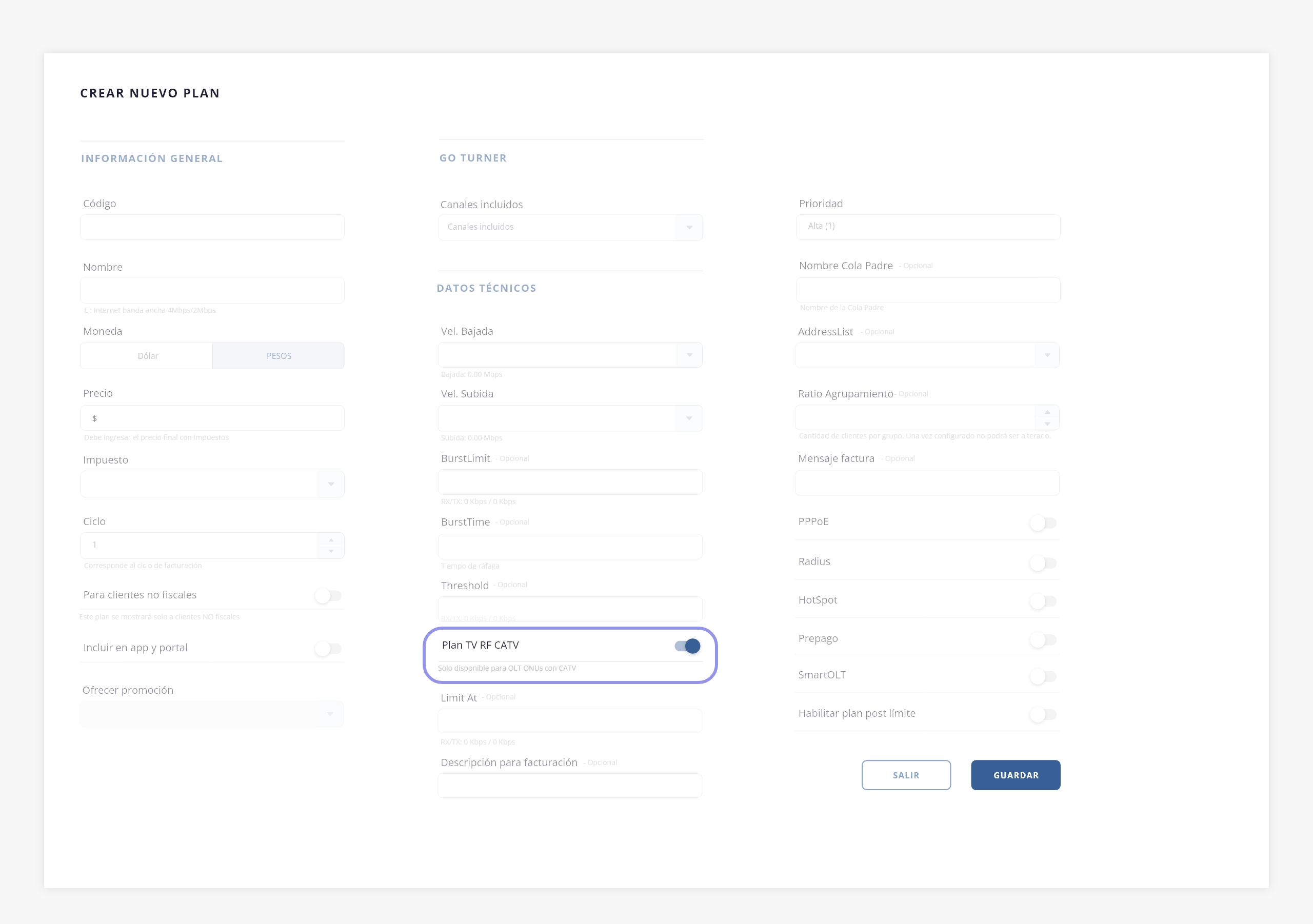Image resolution: width=1313 pixels, height=924 pixels.
Task: Expand the Impuesto dropdown arrow
Action: click(330, 484)
